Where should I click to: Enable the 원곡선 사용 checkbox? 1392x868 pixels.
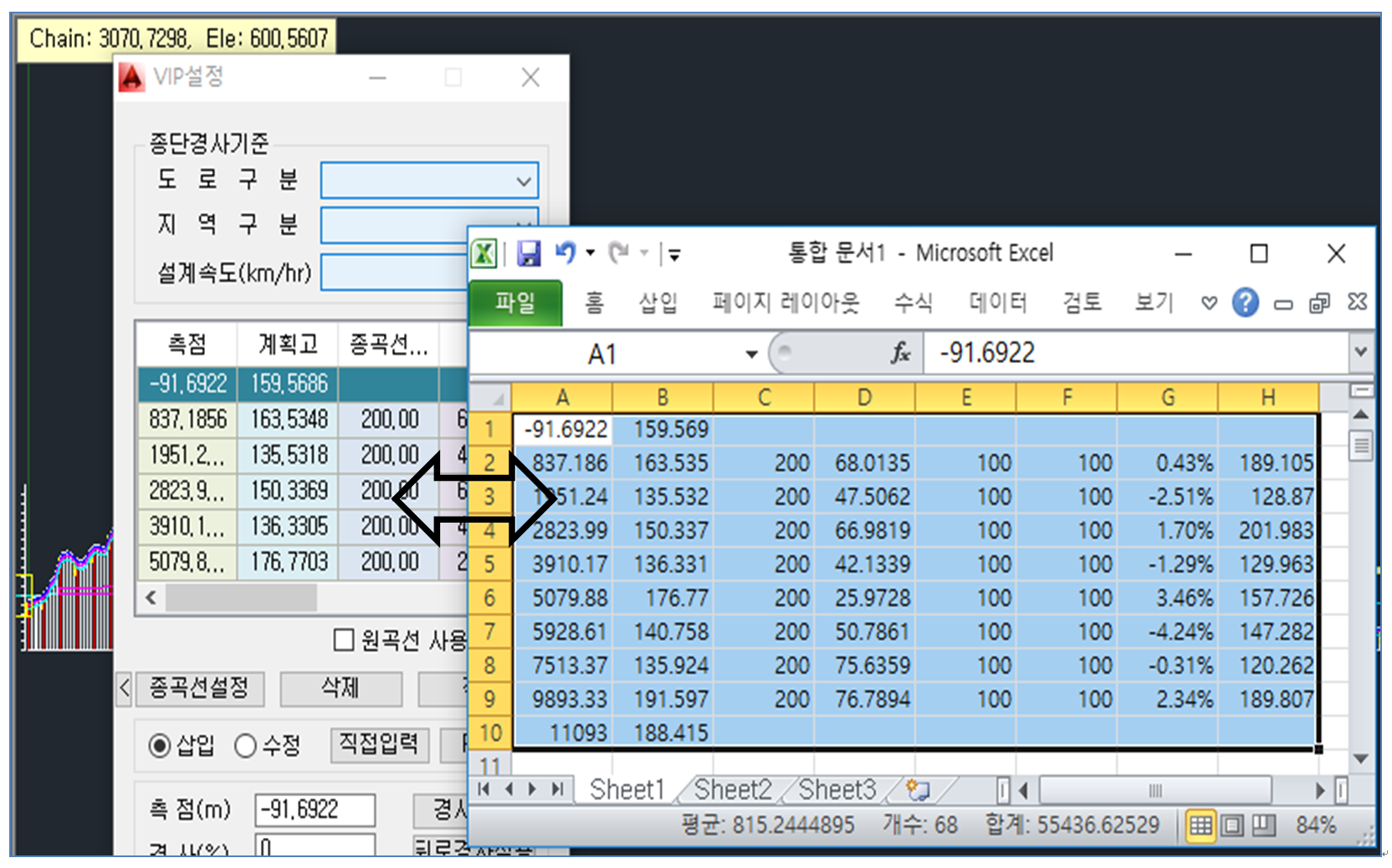(x=344, y=641)
